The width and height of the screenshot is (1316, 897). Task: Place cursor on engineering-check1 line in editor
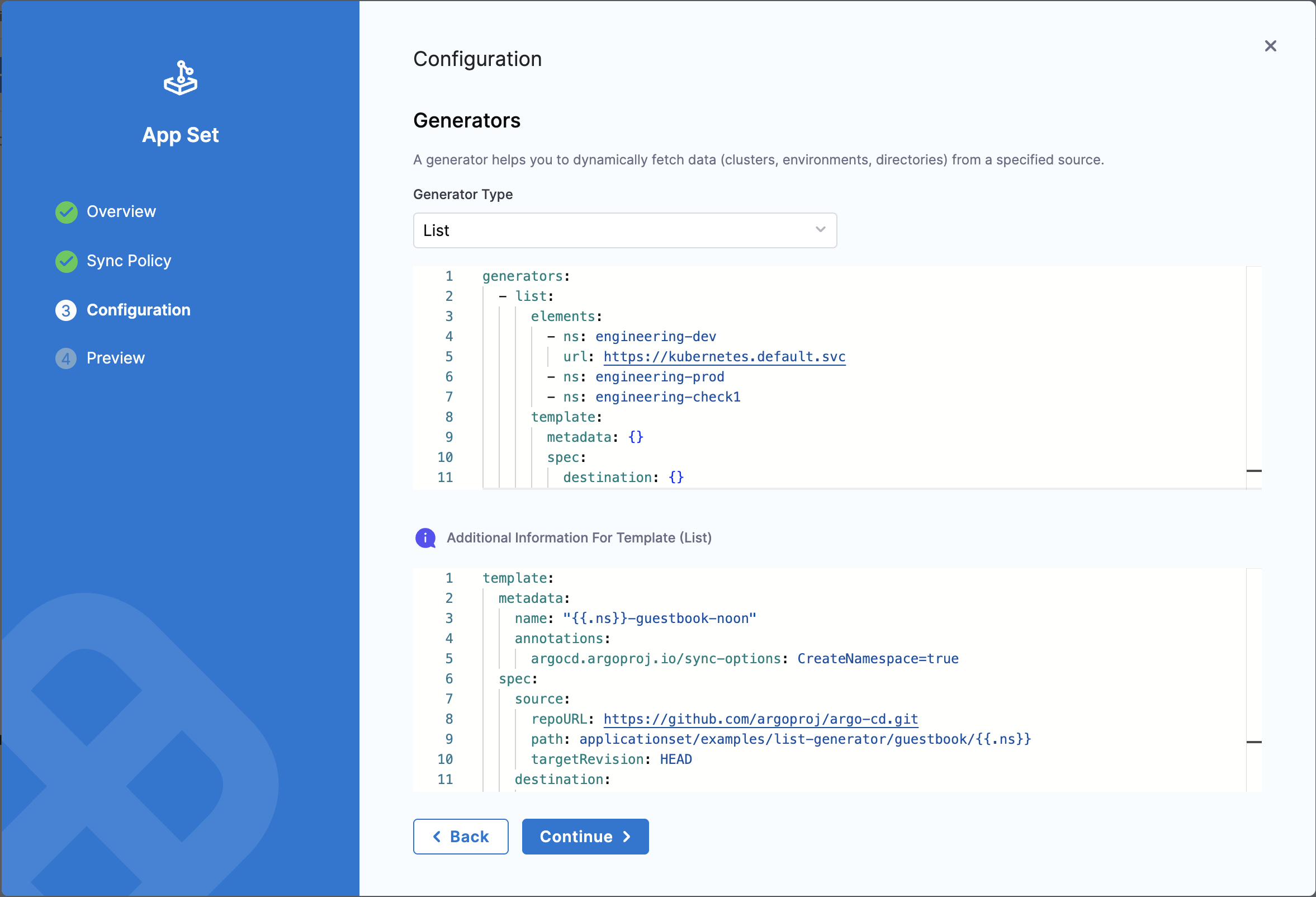click(667, 397)
